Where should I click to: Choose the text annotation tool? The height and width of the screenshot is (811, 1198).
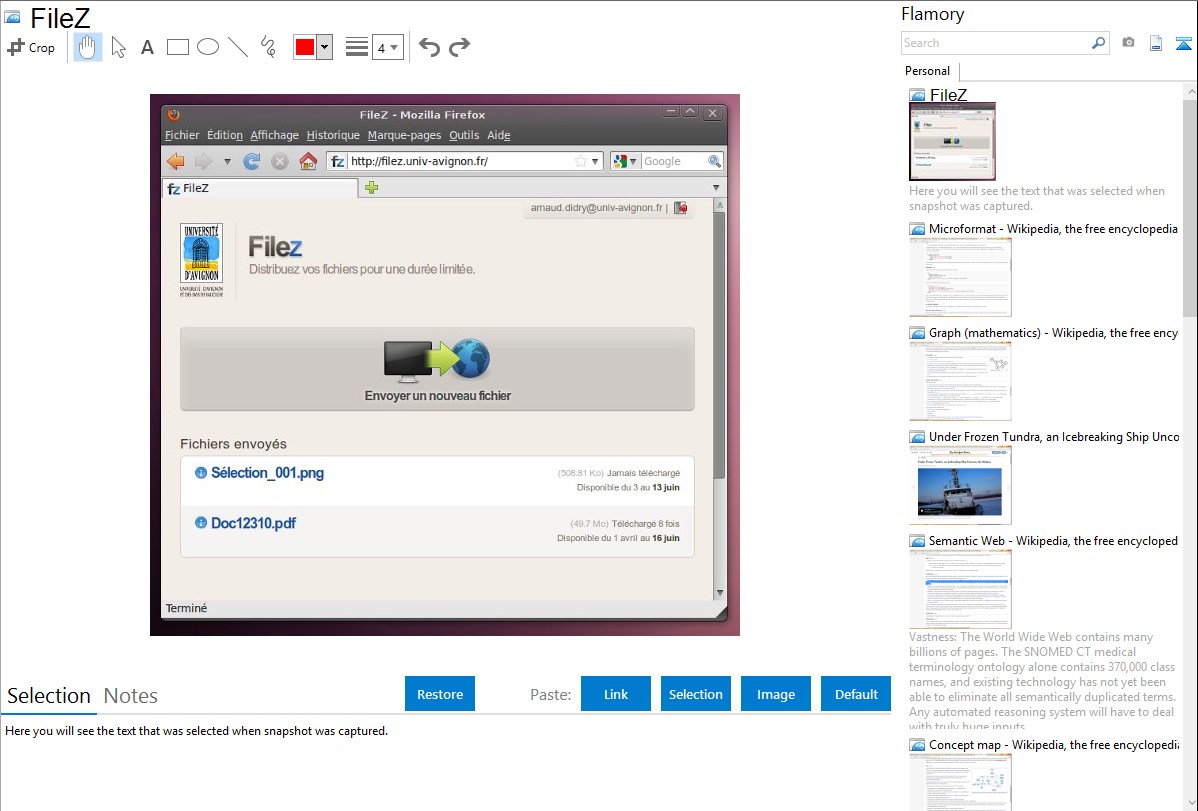click(x=147, y=47)
